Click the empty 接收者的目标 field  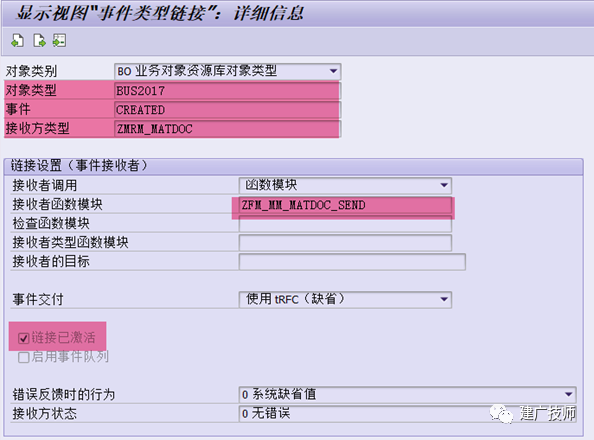(352, 262)
